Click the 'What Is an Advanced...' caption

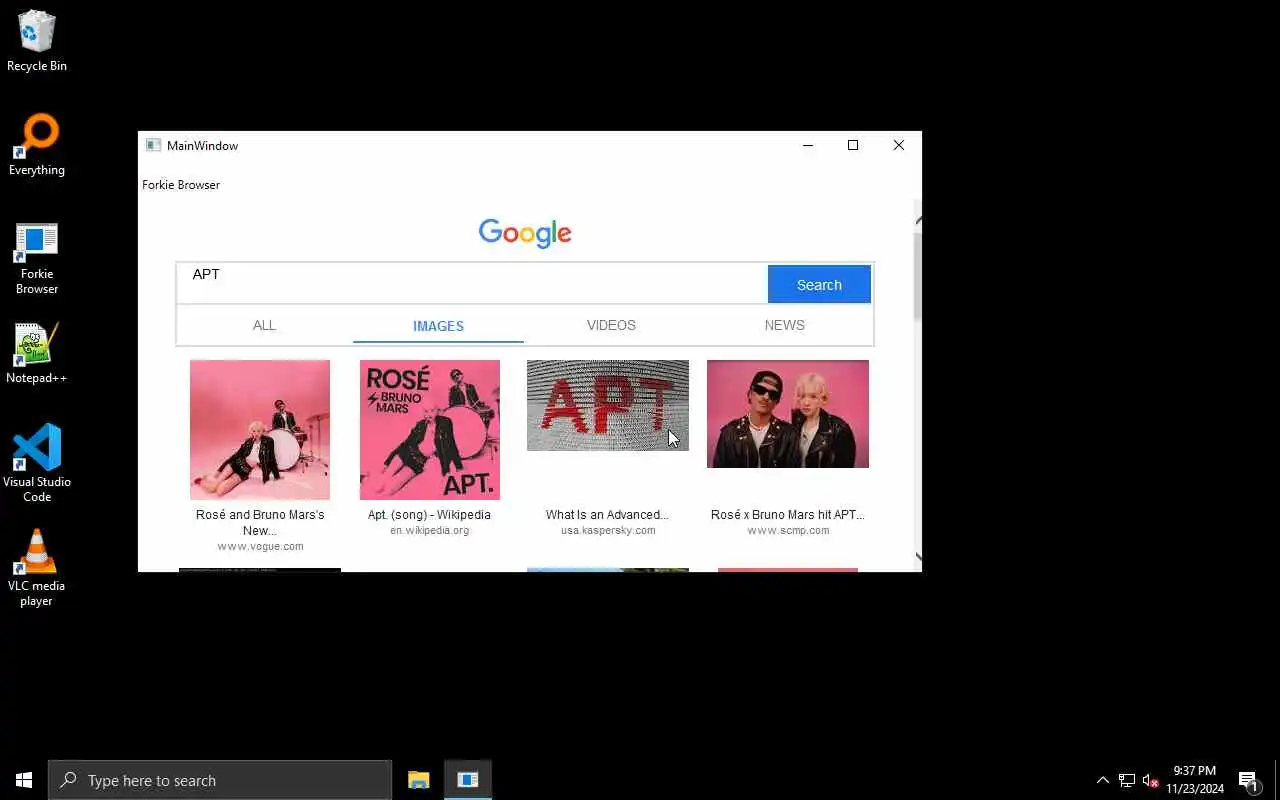[x=607, y=515]
